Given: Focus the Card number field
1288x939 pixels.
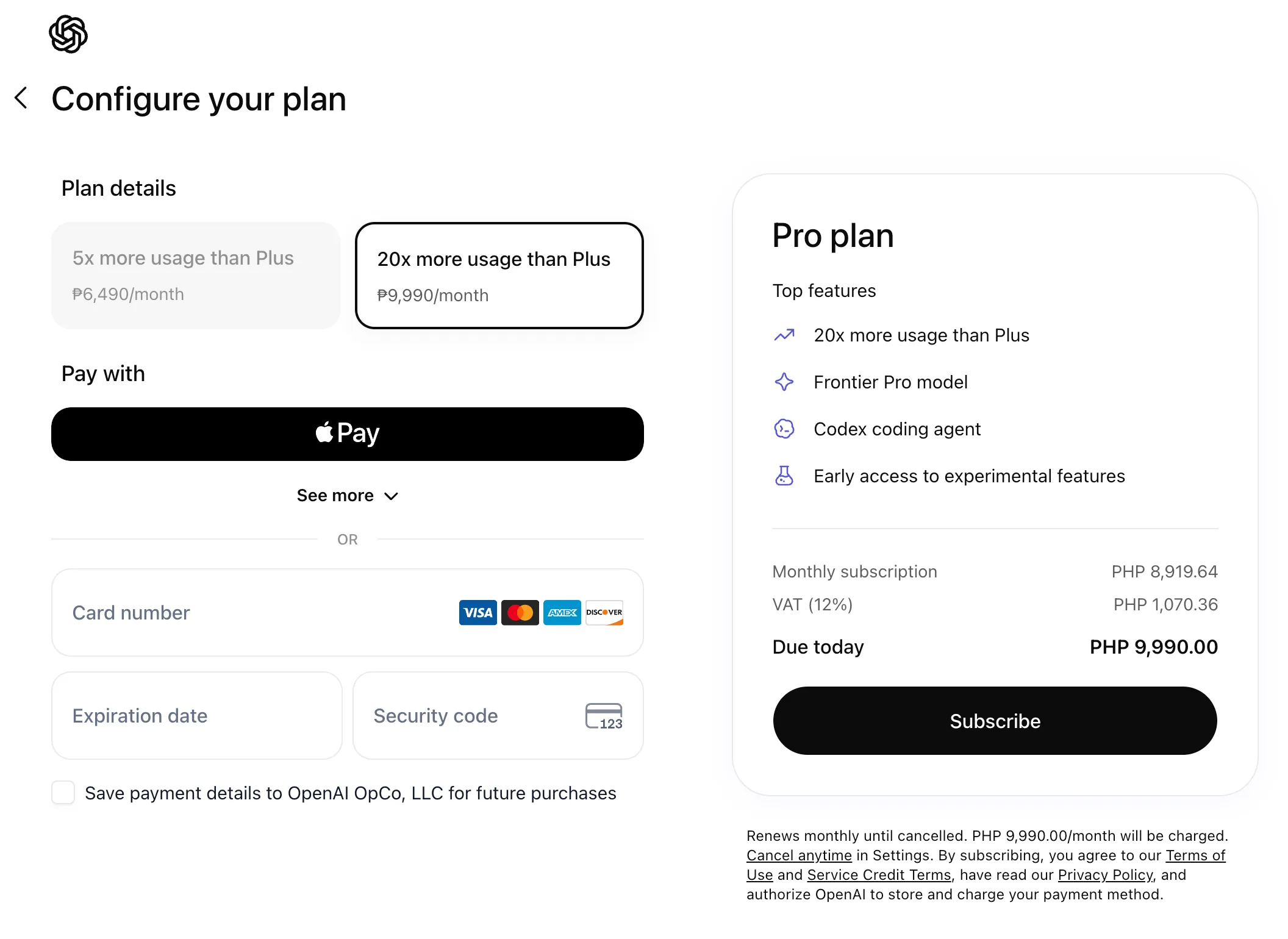Looking at the screenshot, I should click(x=348, y=612).
